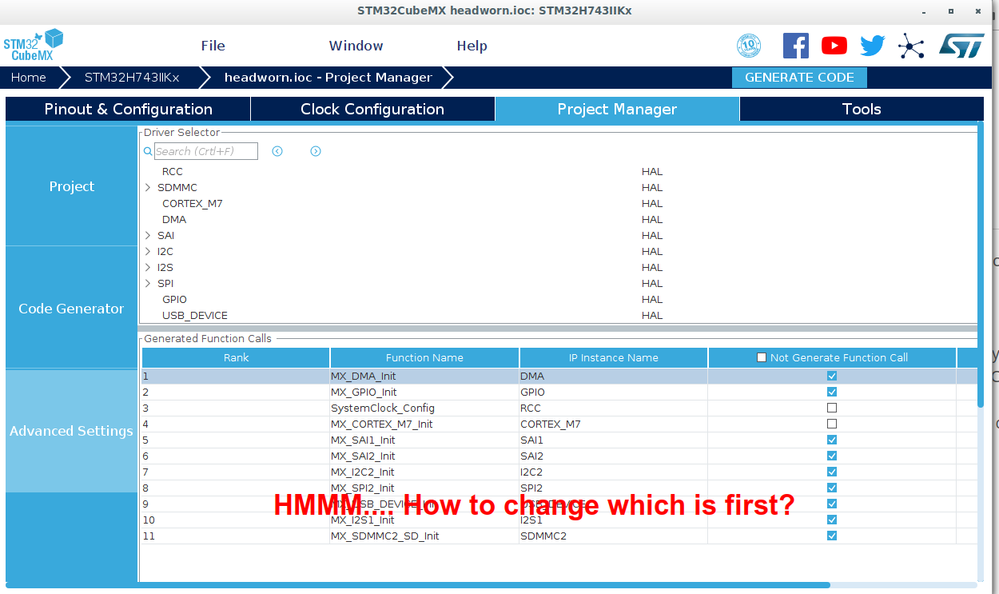The image size is (999, 594).
Task: Click the vertical scrollbar on the right
Action: [981, 264]
